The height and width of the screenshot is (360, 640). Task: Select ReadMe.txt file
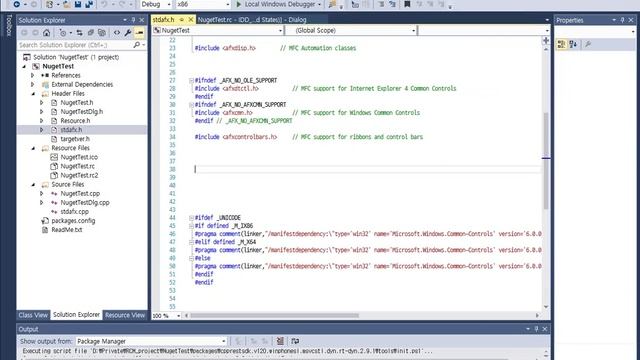(x=67, y=230)
